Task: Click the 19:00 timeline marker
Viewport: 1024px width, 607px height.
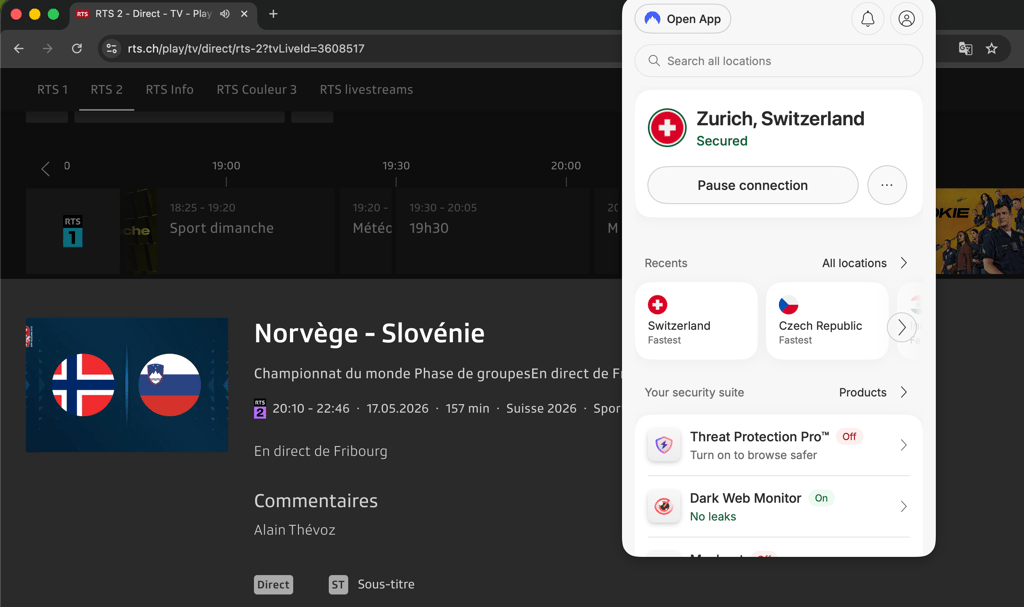Action: pyautogui.click(x=226, y=166)
